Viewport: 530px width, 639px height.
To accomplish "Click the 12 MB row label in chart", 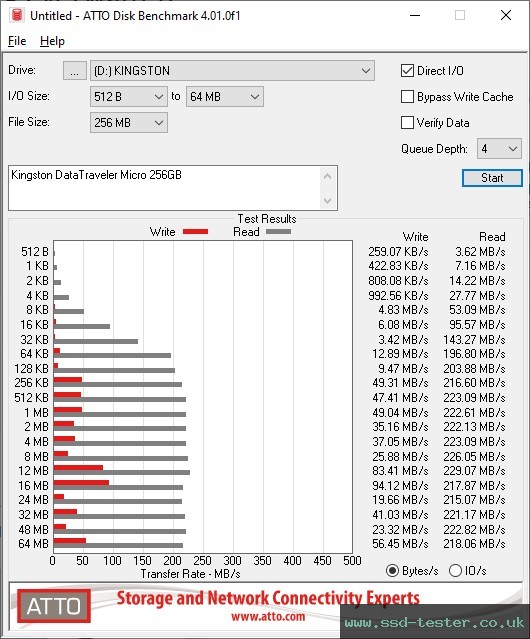I will coord(33,471).
